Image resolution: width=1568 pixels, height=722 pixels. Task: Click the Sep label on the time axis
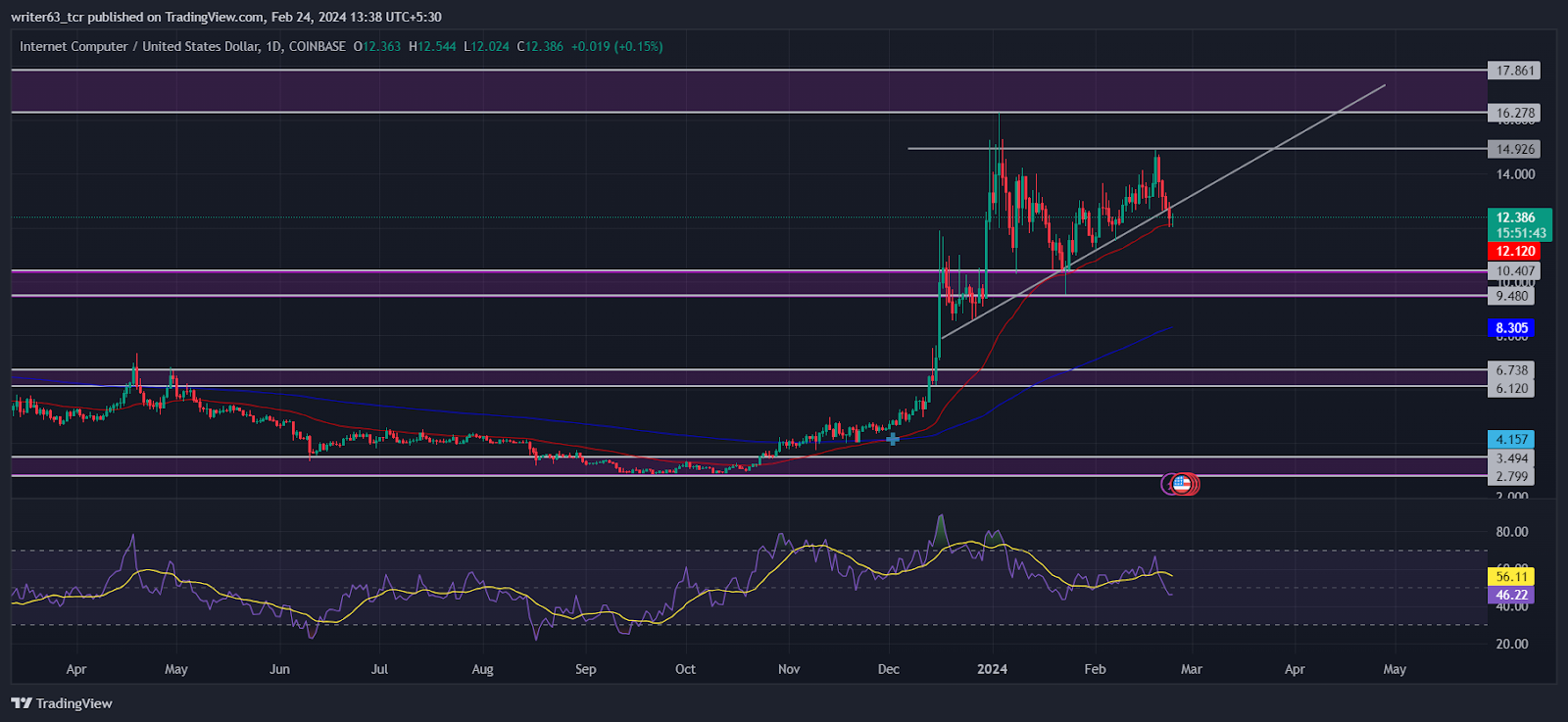[x=585, y=669]
